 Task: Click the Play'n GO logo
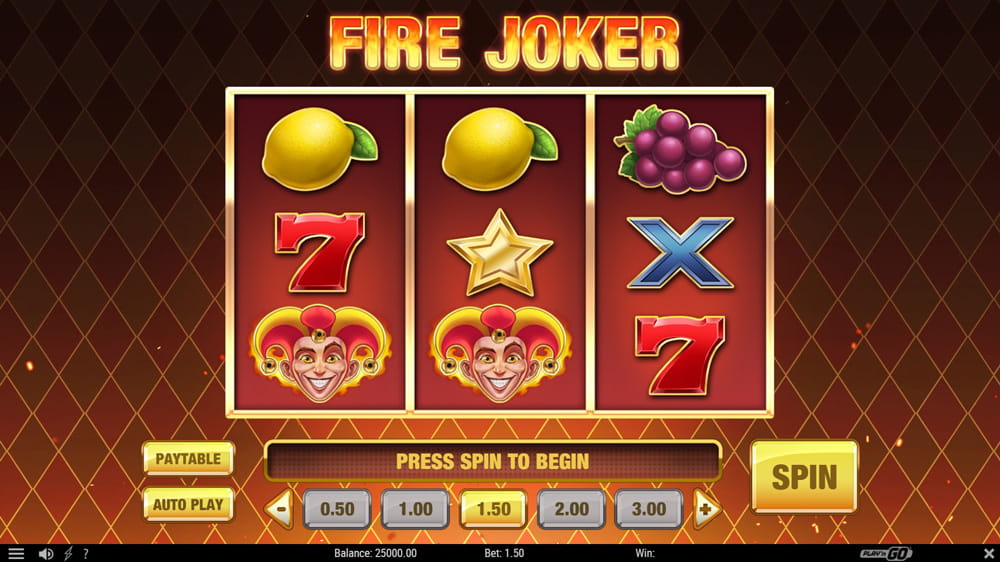coord(885,553)
